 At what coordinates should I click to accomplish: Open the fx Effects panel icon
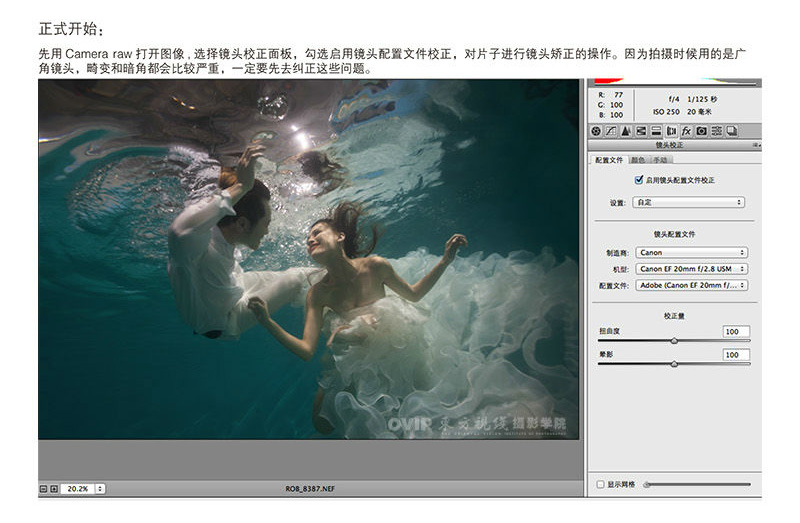point(686,131)
